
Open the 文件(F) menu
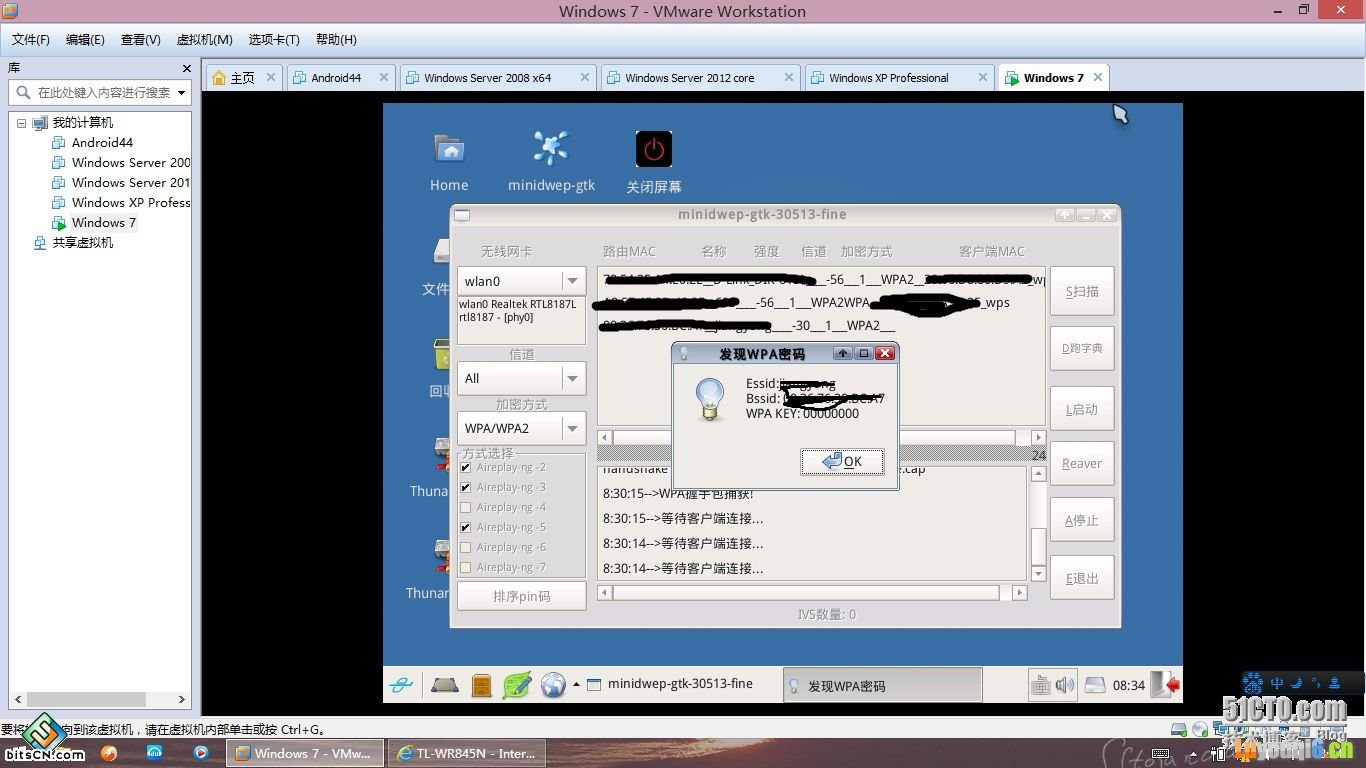31,39
